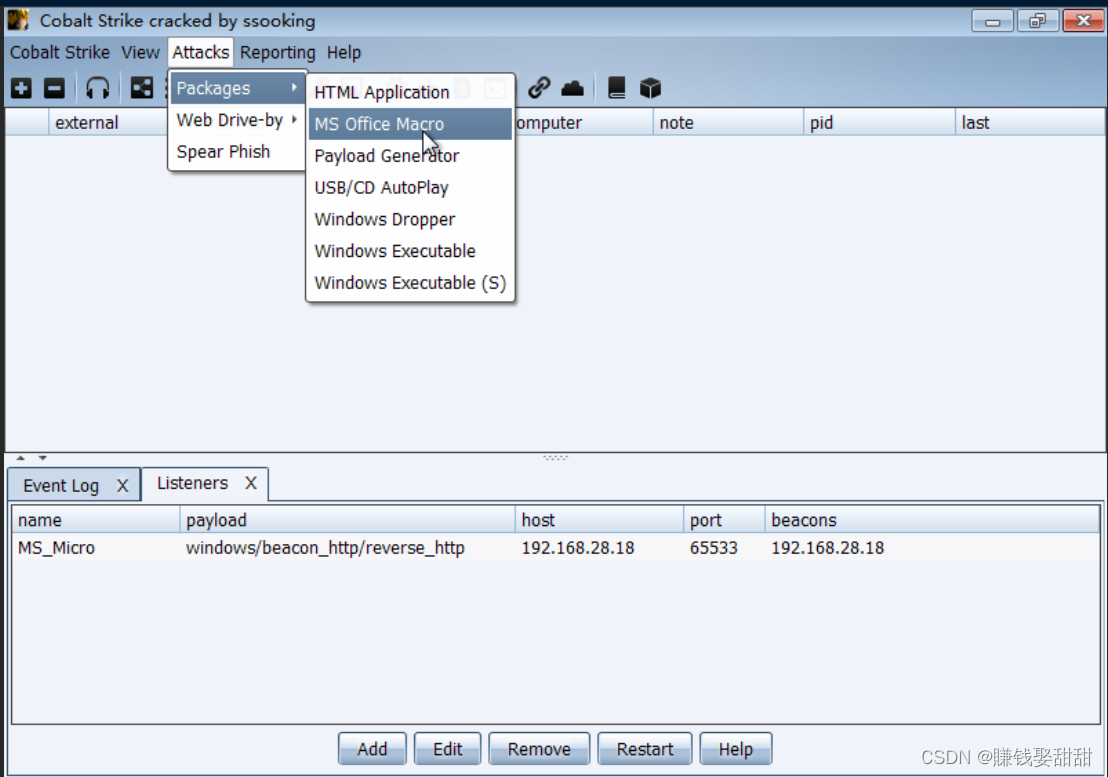
Task: Click the Restart listener button
Action: [x=644, y=749]
